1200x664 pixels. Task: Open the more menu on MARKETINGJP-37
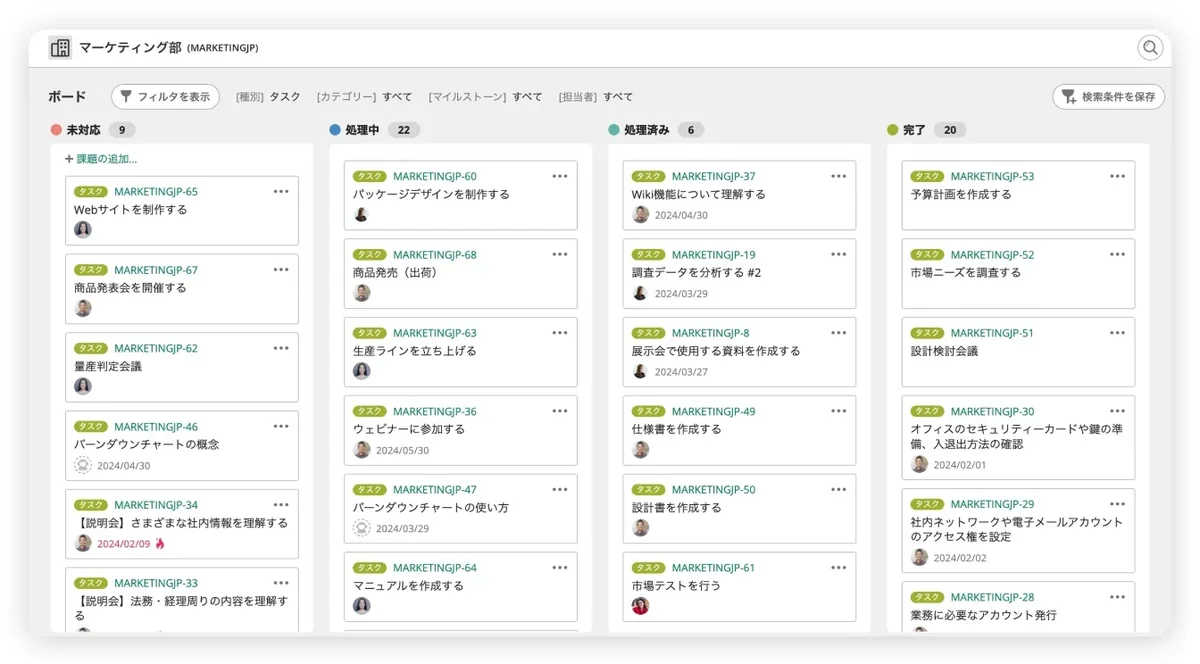(839, 176)
